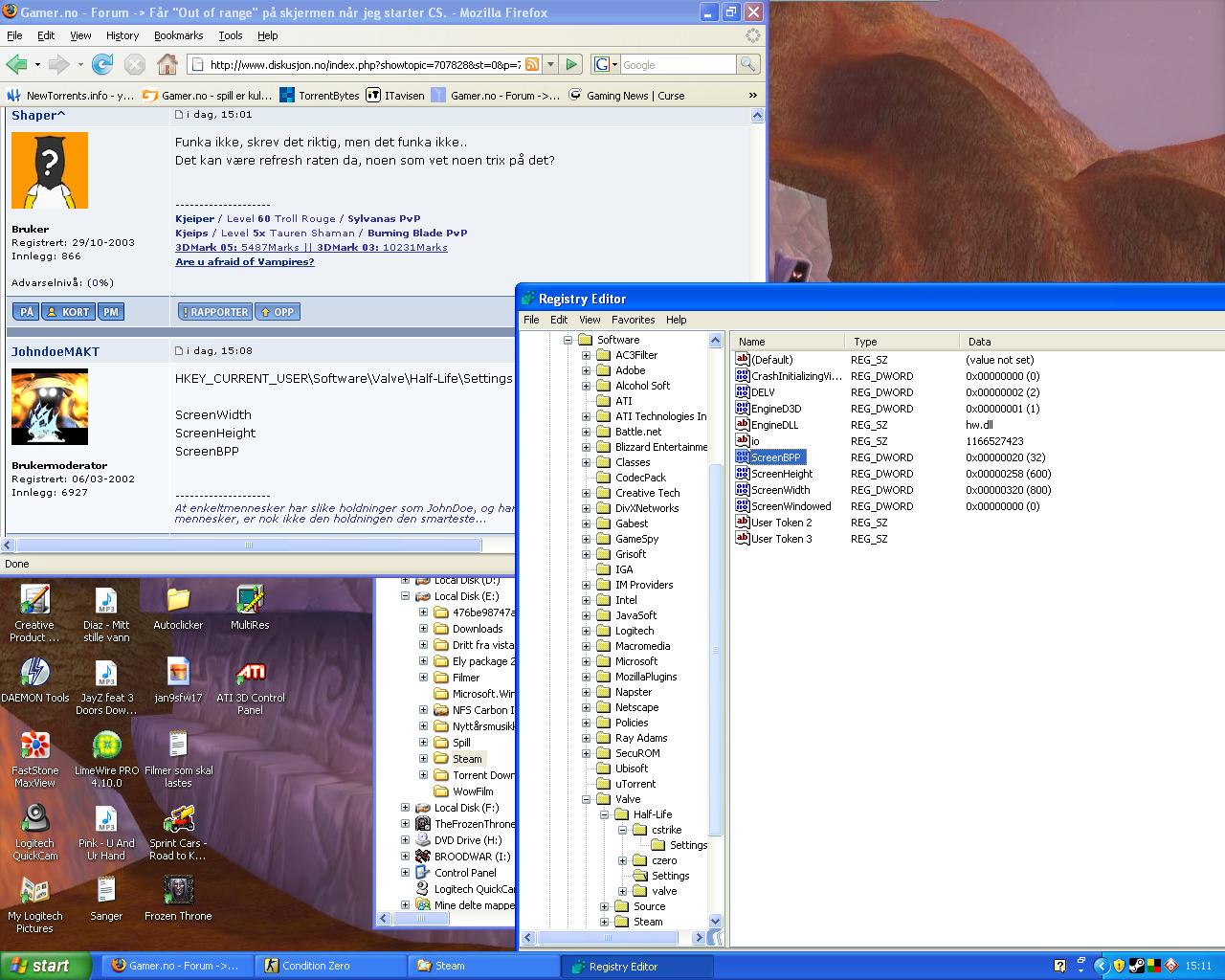The image size is (1225, 980).
Task: Select My Logitech Pictures desktop icon
Action: [x=35, y=905]
